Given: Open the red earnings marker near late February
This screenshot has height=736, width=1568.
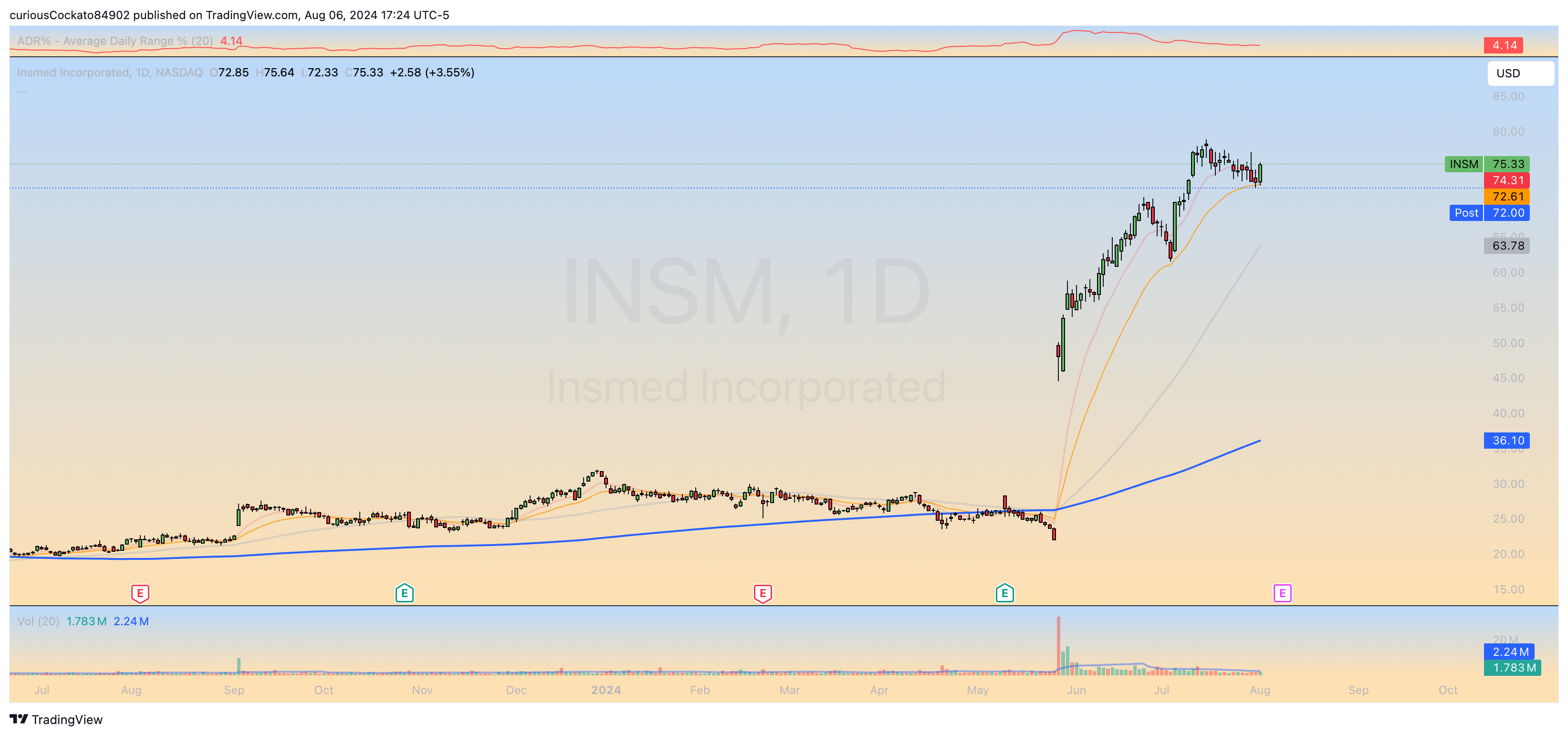Looking at the screenshot, I should click(763, 593).
